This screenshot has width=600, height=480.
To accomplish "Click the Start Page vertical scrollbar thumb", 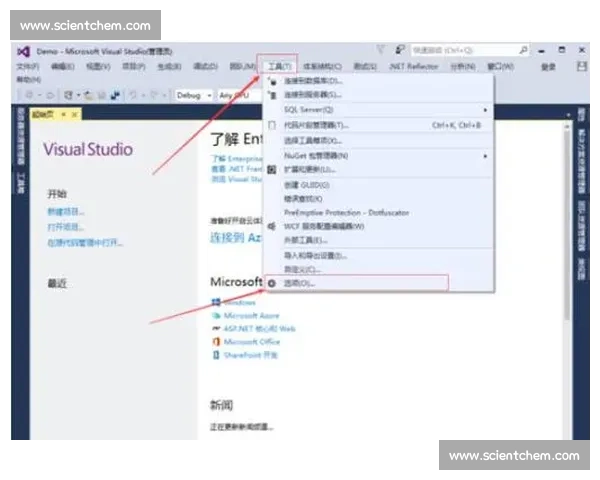I will [567, 225].
